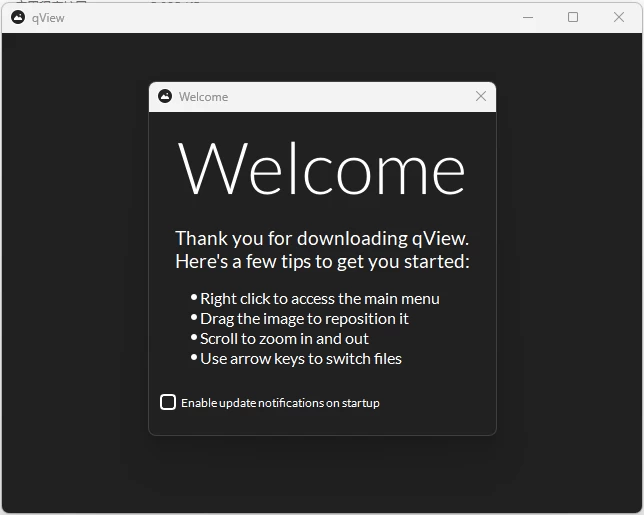The height and width of the screenshot is (515, 644).
Task: Click the 'qView' window title text
Action: [x=48, y=18]
